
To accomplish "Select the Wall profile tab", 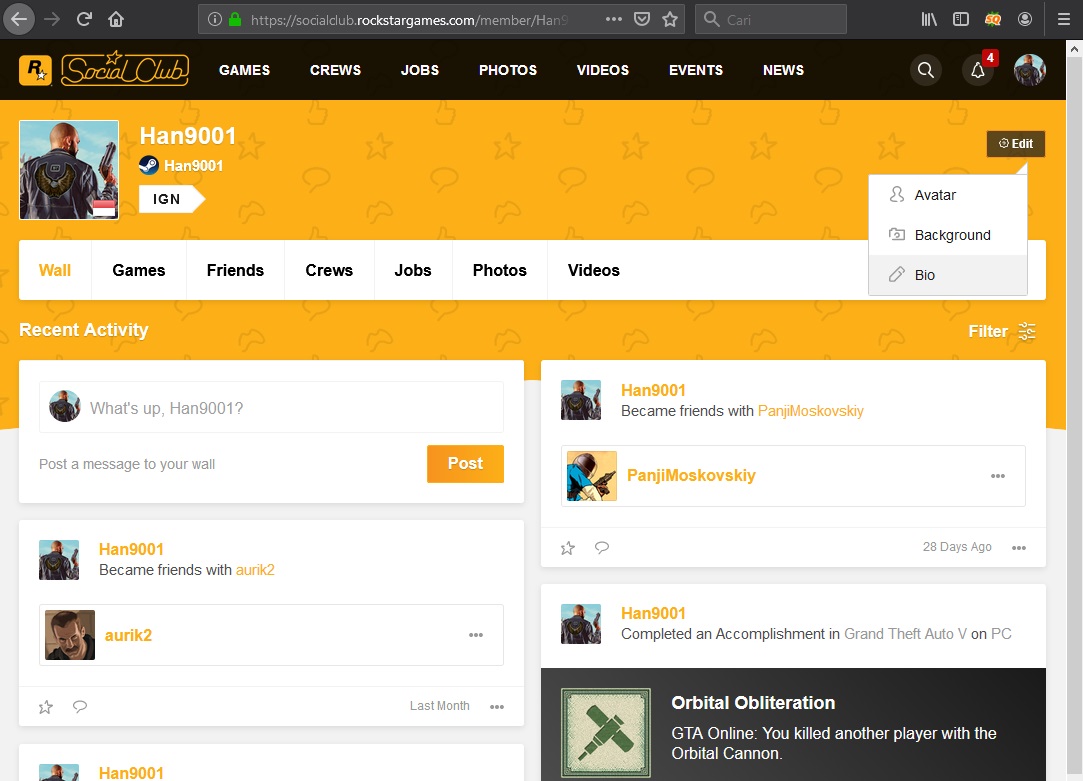I will pyautogui.click(x=55, y=270).
